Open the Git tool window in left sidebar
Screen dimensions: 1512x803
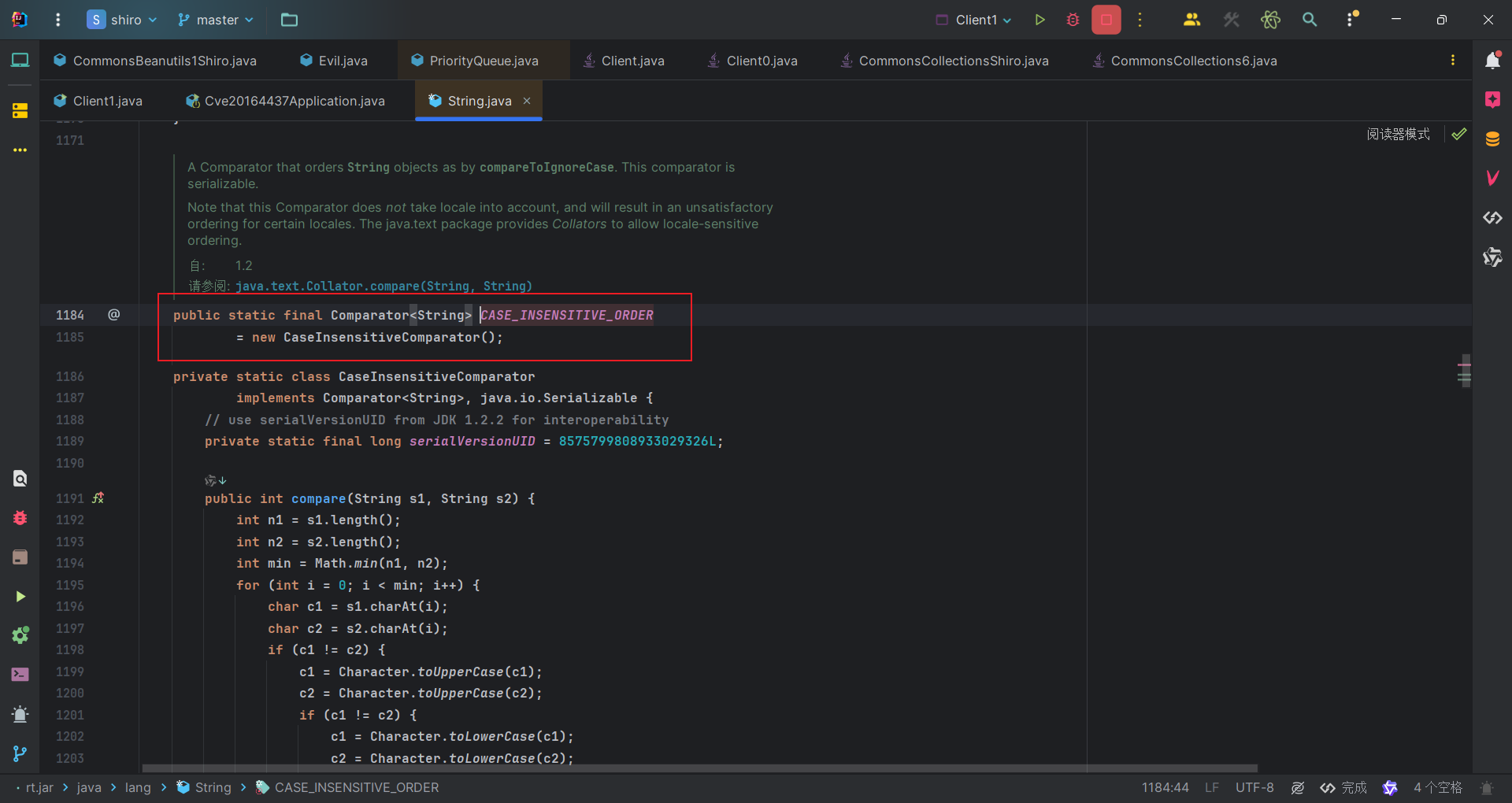coord(20,753)
